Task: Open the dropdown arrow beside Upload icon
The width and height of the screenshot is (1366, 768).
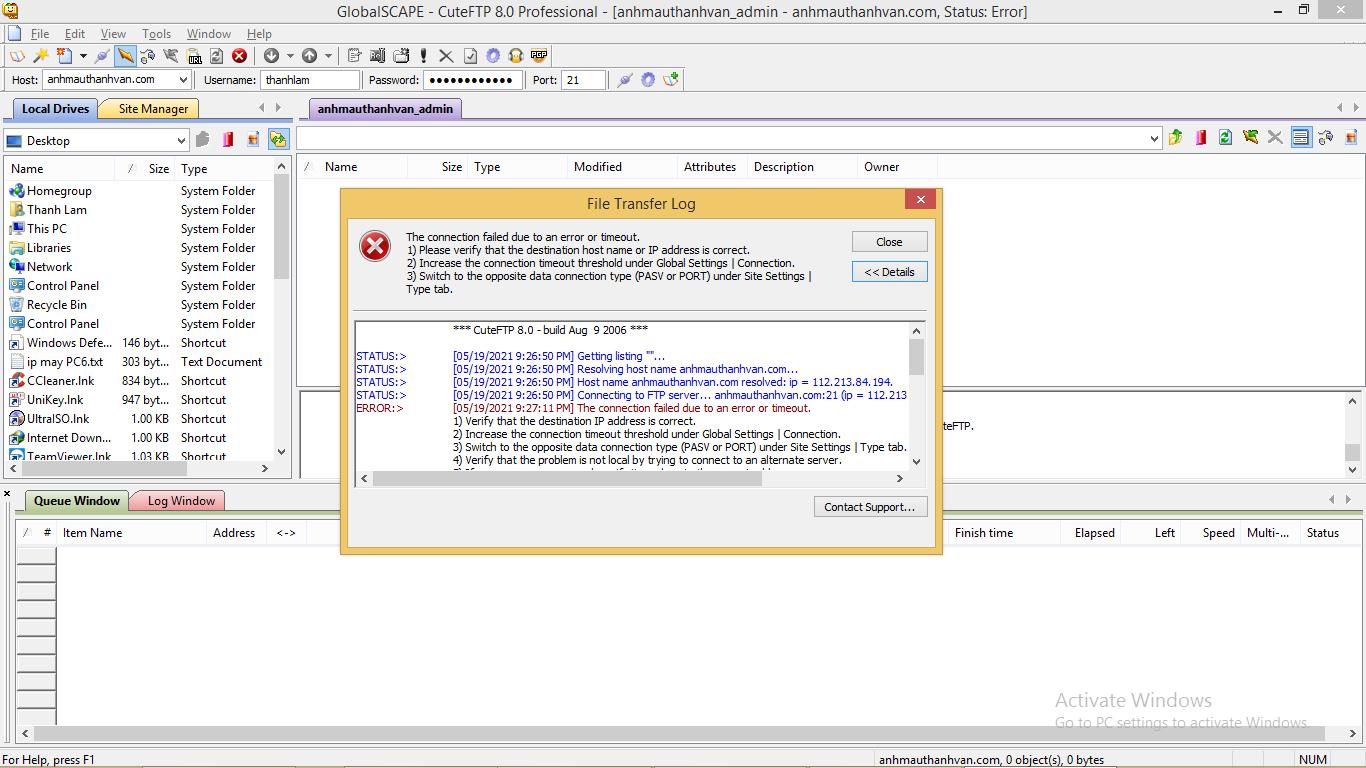Action: [x=328, y=56]
